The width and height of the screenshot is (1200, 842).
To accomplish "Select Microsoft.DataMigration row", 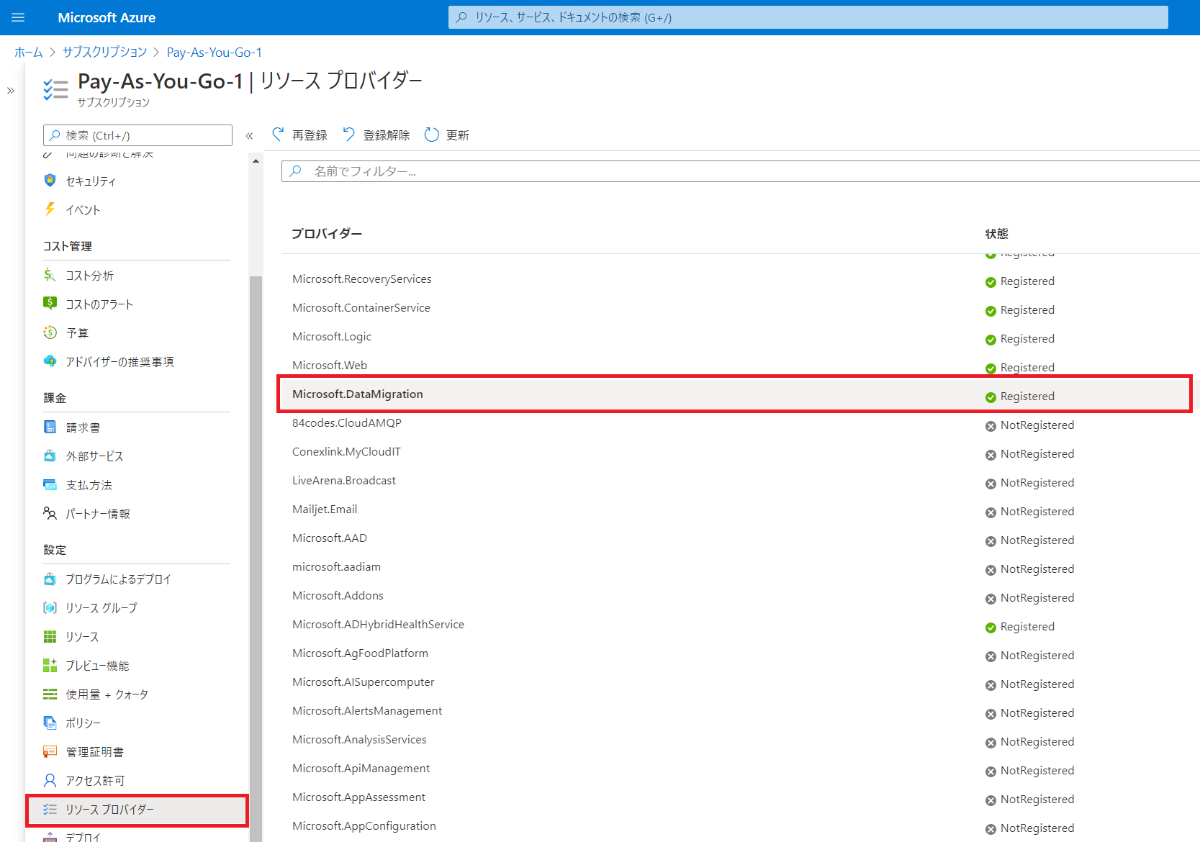I will coord(735,394).
